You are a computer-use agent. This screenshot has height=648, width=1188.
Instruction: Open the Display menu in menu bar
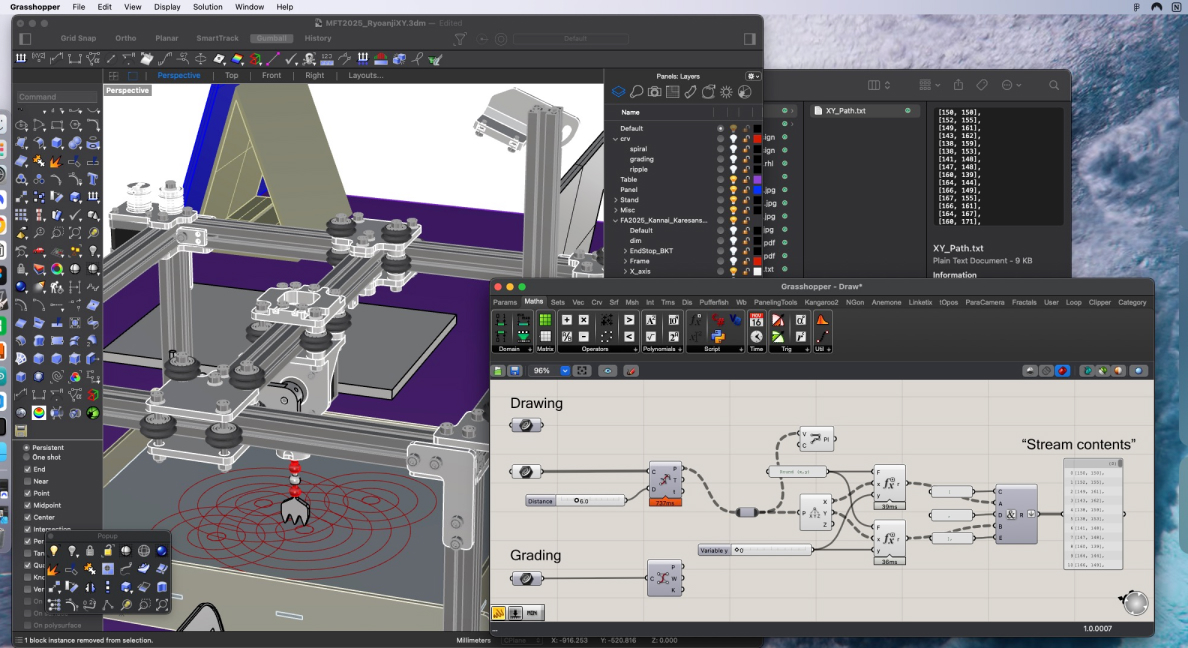[167, 7]
